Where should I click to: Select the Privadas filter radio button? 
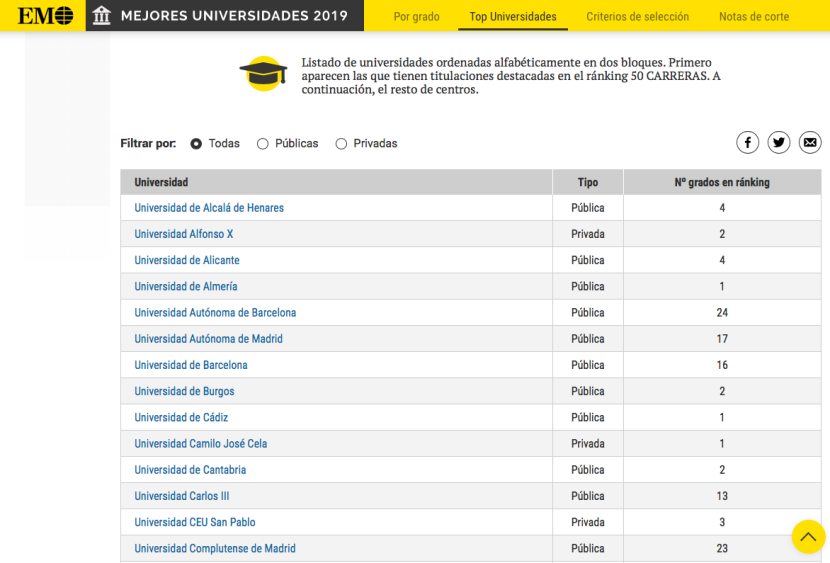point(341,144)
